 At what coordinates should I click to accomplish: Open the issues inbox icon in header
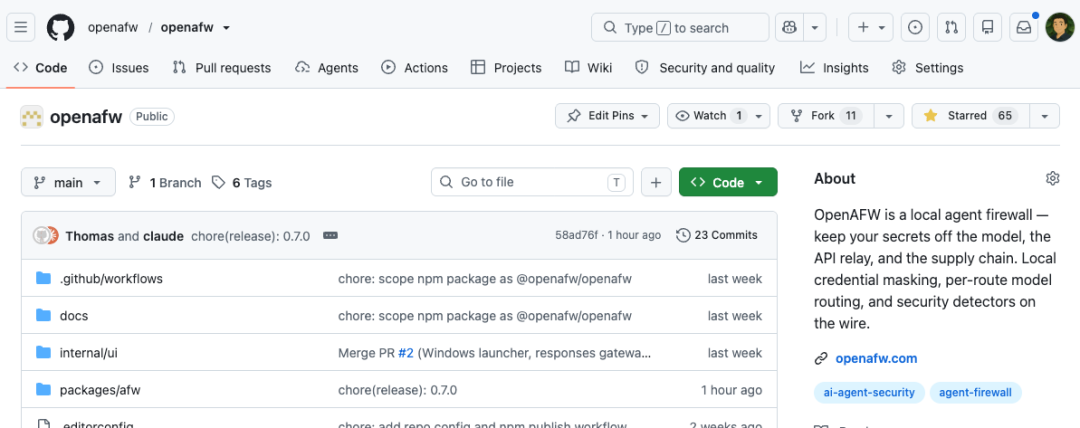tap(915, 28)
